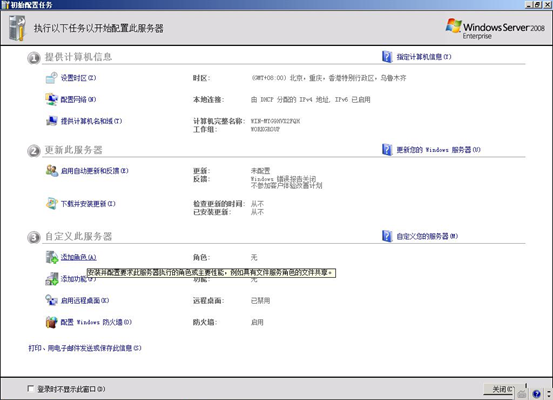
Task: Open 更新您的 Windows 服务器 help link
Action: (x=438, y=150)
